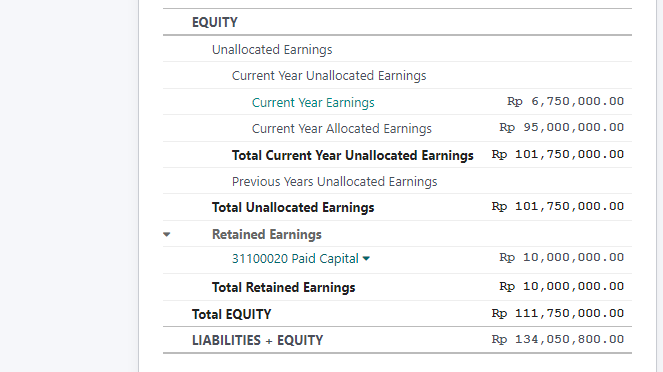Viewport: 663px width, 372px height.
Task: Open the Paid Capital account dropdown caret
Action: [366, 259]
